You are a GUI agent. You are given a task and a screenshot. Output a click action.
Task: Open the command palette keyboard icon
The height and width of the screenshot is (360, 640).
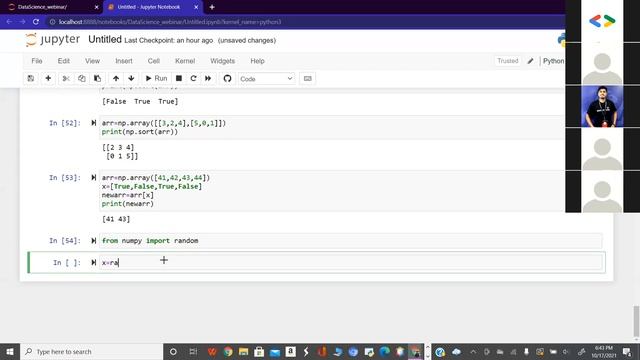[308, 78]
